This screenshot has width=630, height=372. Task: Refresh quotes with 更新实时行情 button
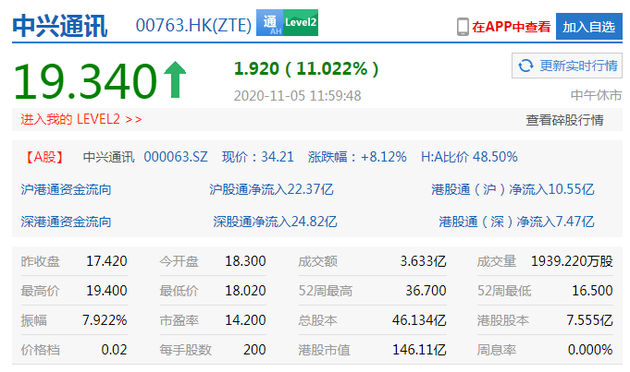click(x=567, y=65)
